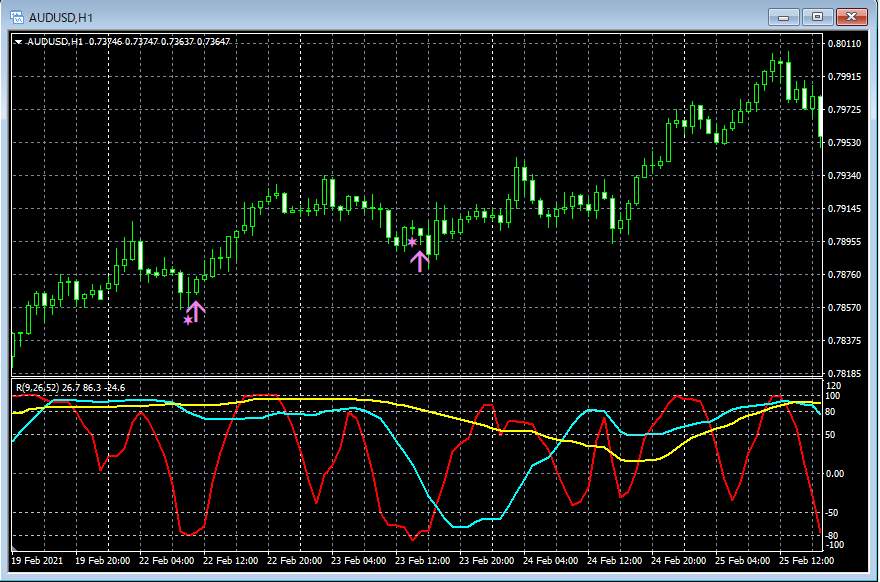Click the 19 Feb 2021 date on time axis

tap(38, 561)
